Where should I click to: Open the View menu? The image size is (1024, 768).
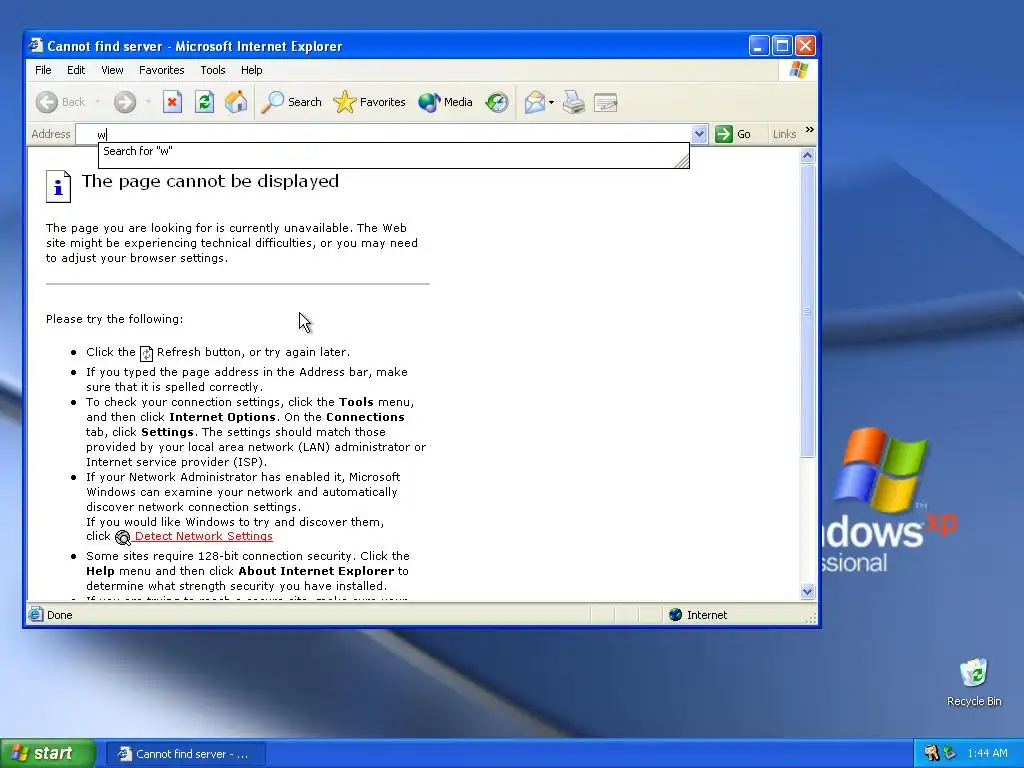coord(112,70)
